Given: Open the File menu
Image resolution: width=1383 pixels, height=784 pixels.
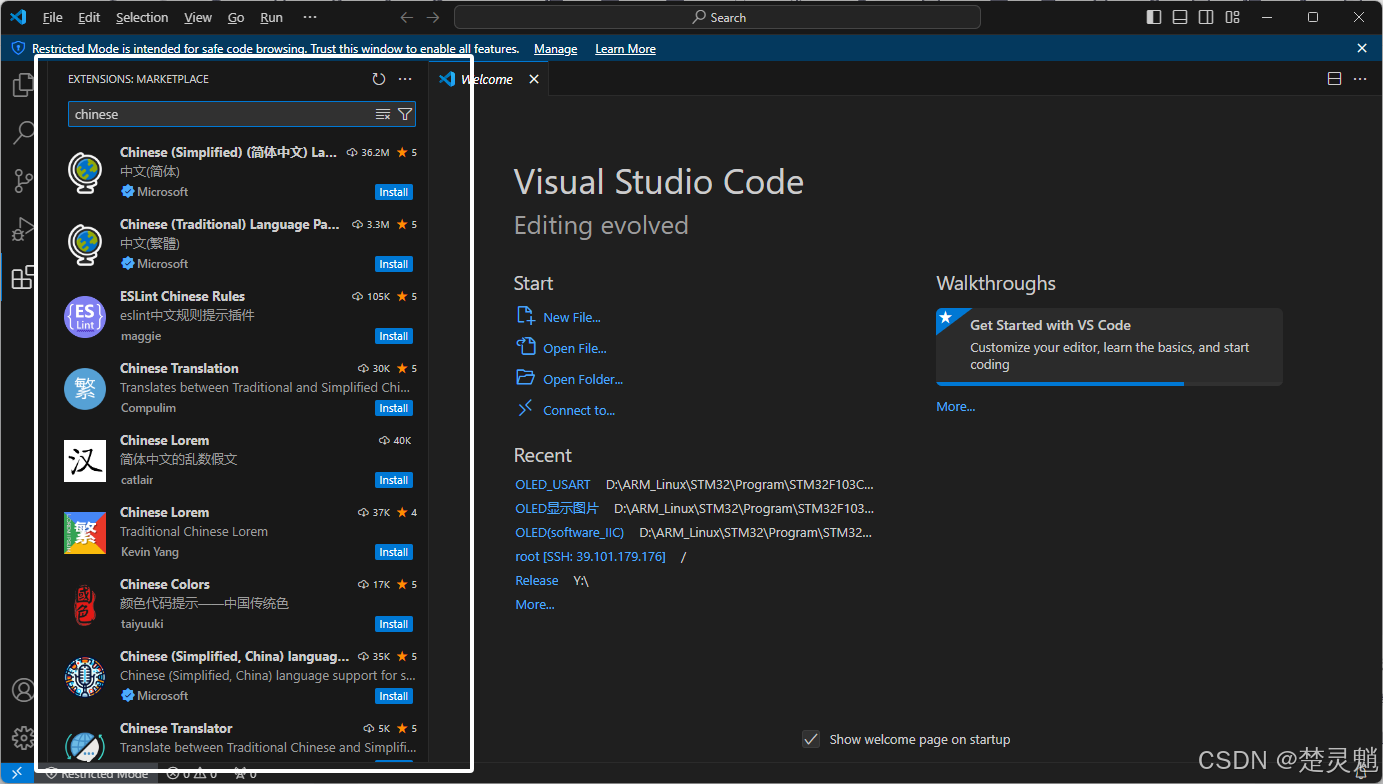Looking at the screenshot, I should click(52, 17).
